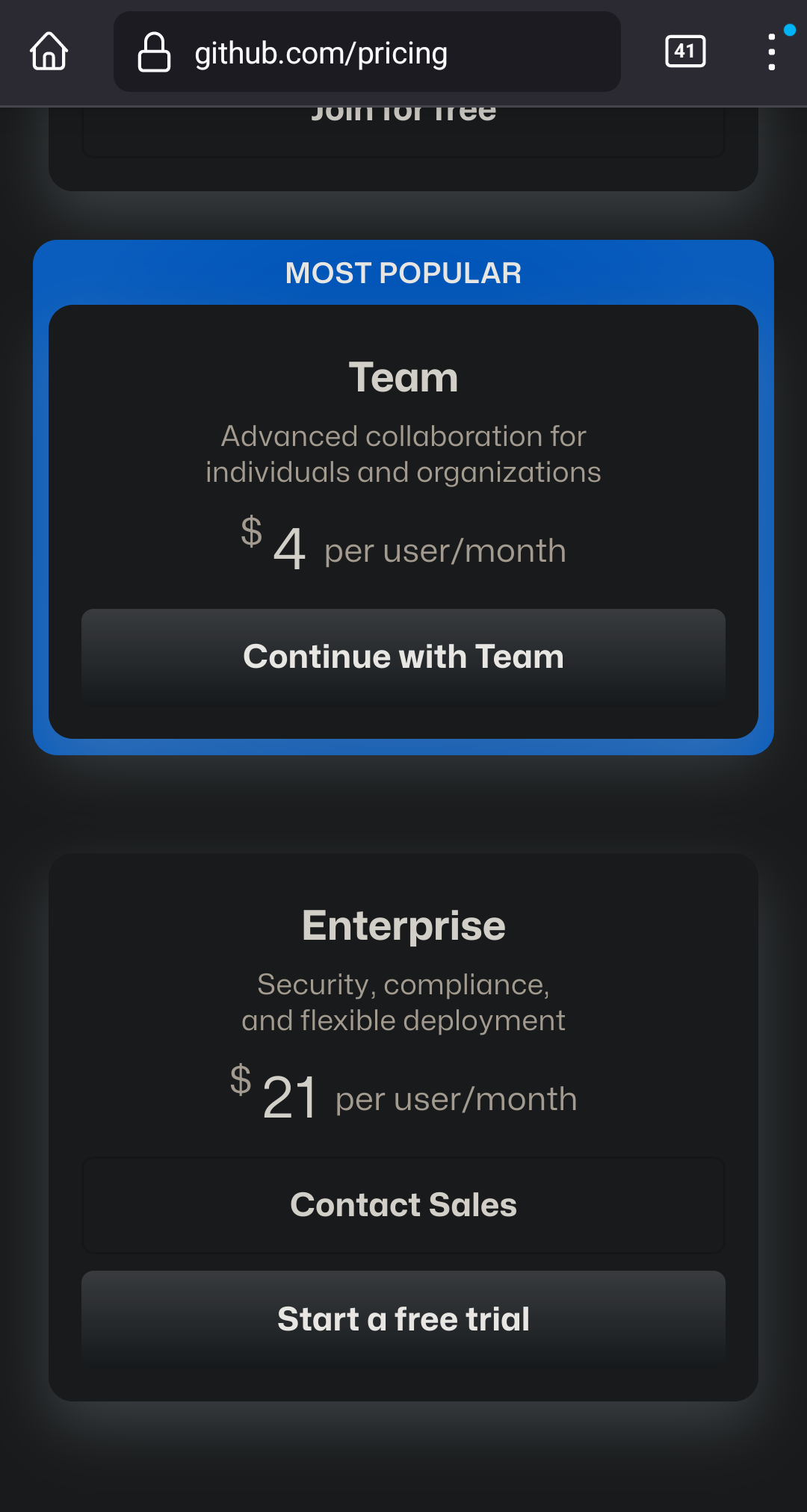This screenshot has height=1512, width=807.
Task: Tap the blue notification dot near the menu
Action: pyautogui.click(x=790, y=30)
